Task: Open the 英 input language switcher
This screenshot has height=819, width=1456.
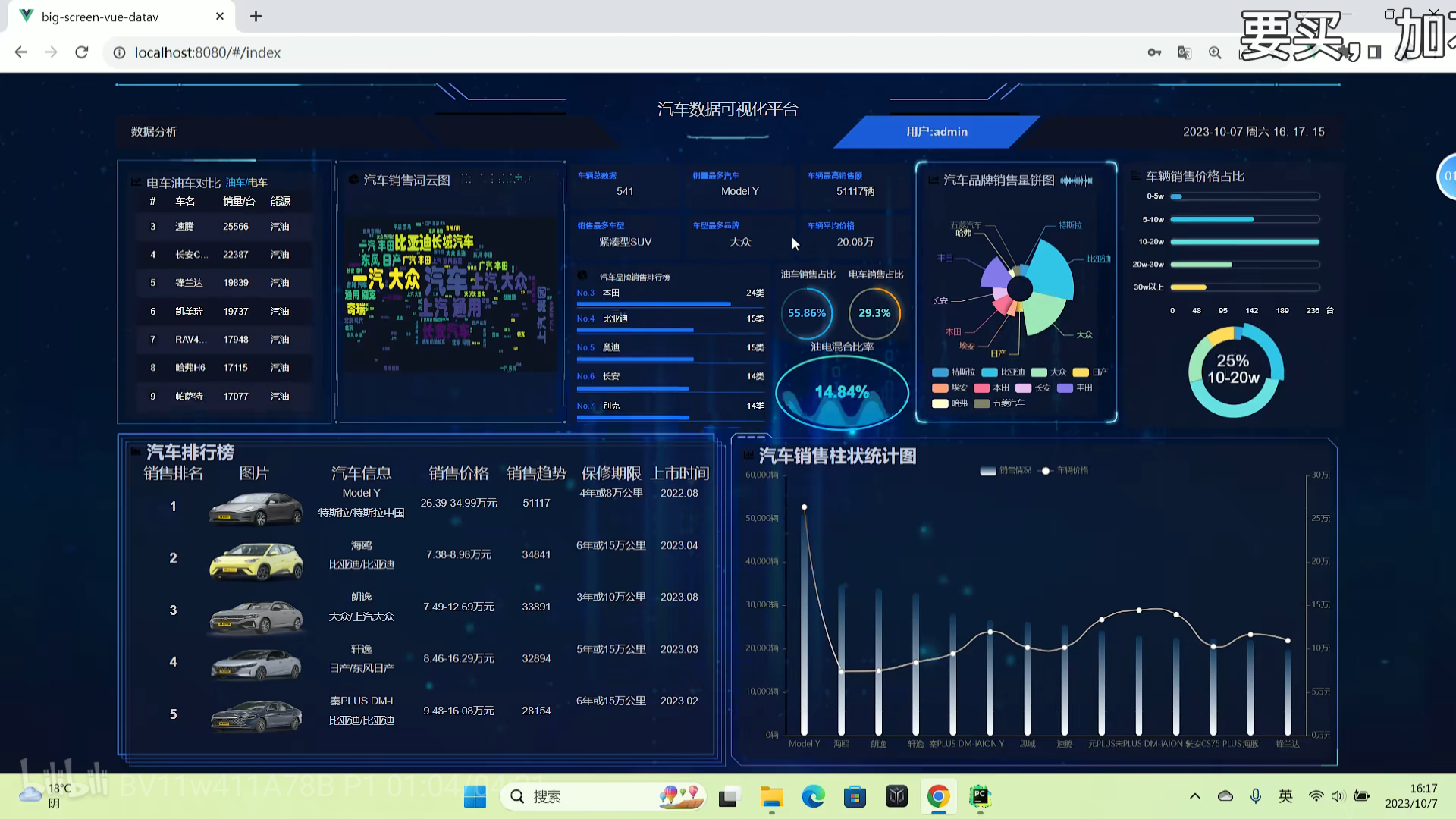Action: (x=1285, y=796)
